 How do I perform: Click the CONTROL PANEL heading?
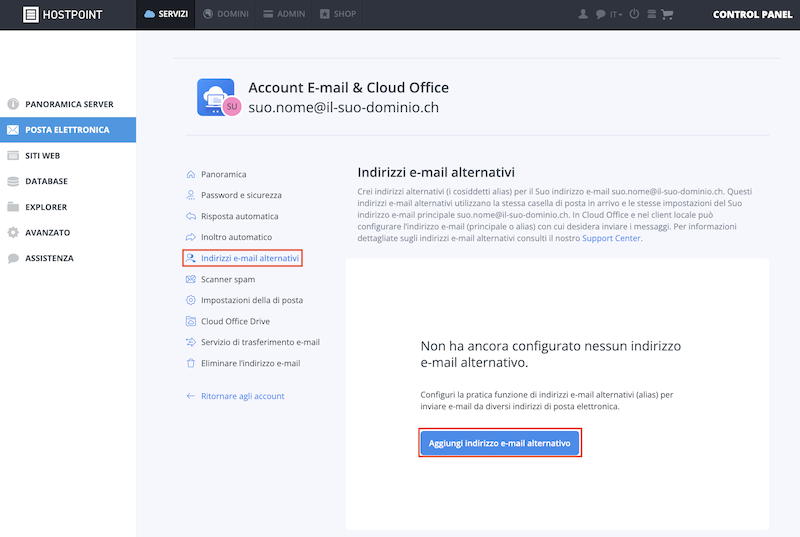[x=753, y=14]
